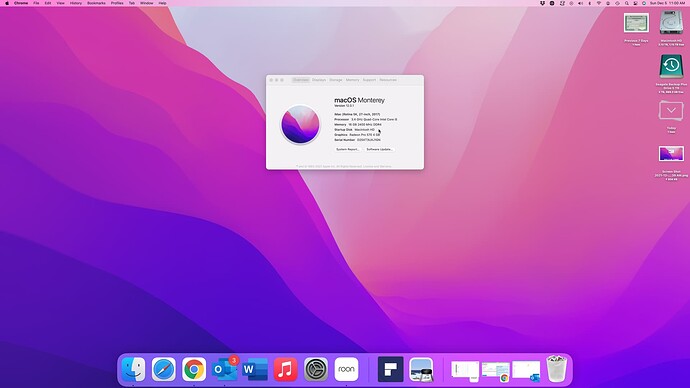Click the System Report button
Viewport: 690px width, 388px height.
[x=348, y=150]
